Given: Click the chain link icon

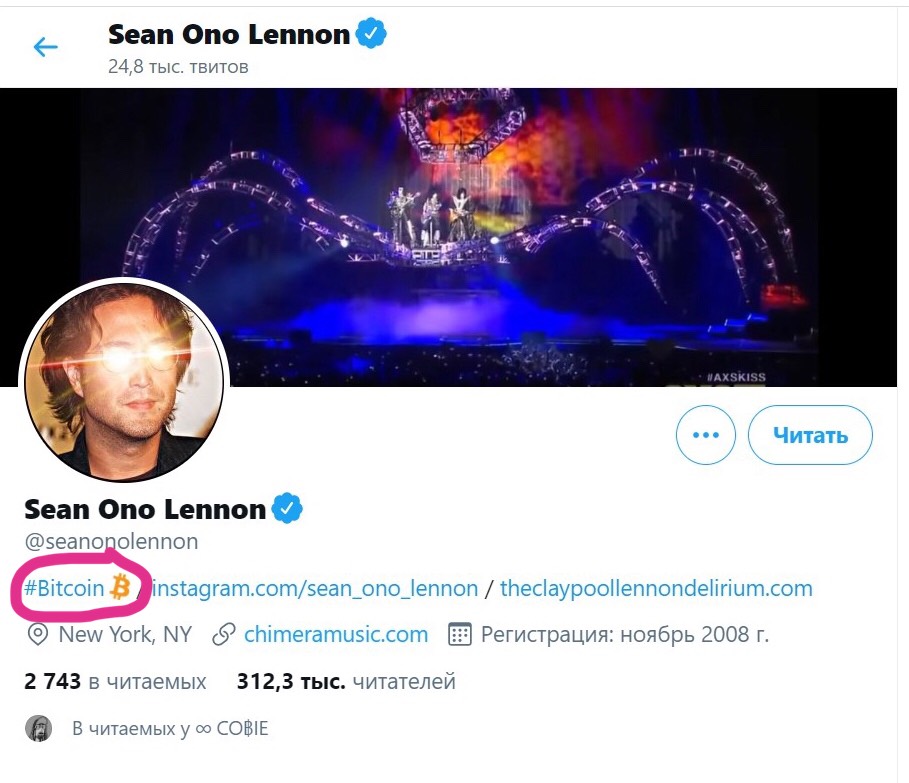Looking at the screenshot, I should tap(224, 634).
